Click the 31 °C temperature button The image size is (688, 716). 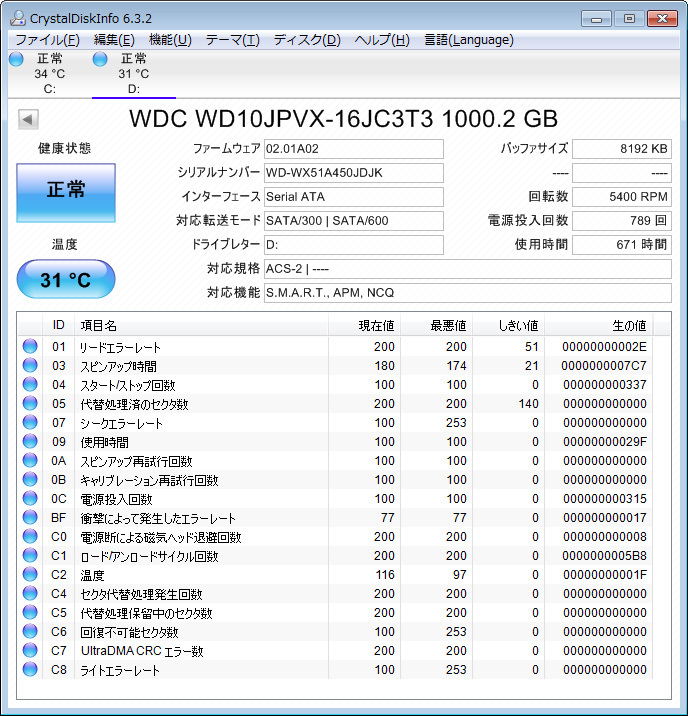click(66, 280)
